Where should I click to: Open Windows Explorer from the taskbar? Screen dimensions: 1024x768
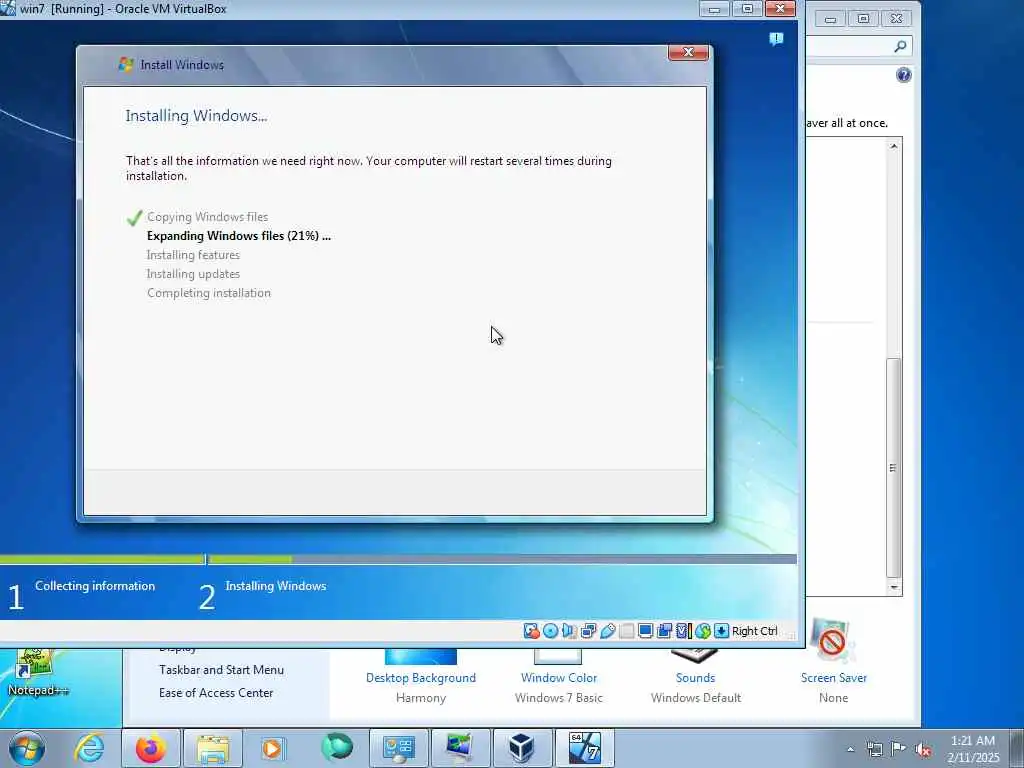tap(212, 748)
